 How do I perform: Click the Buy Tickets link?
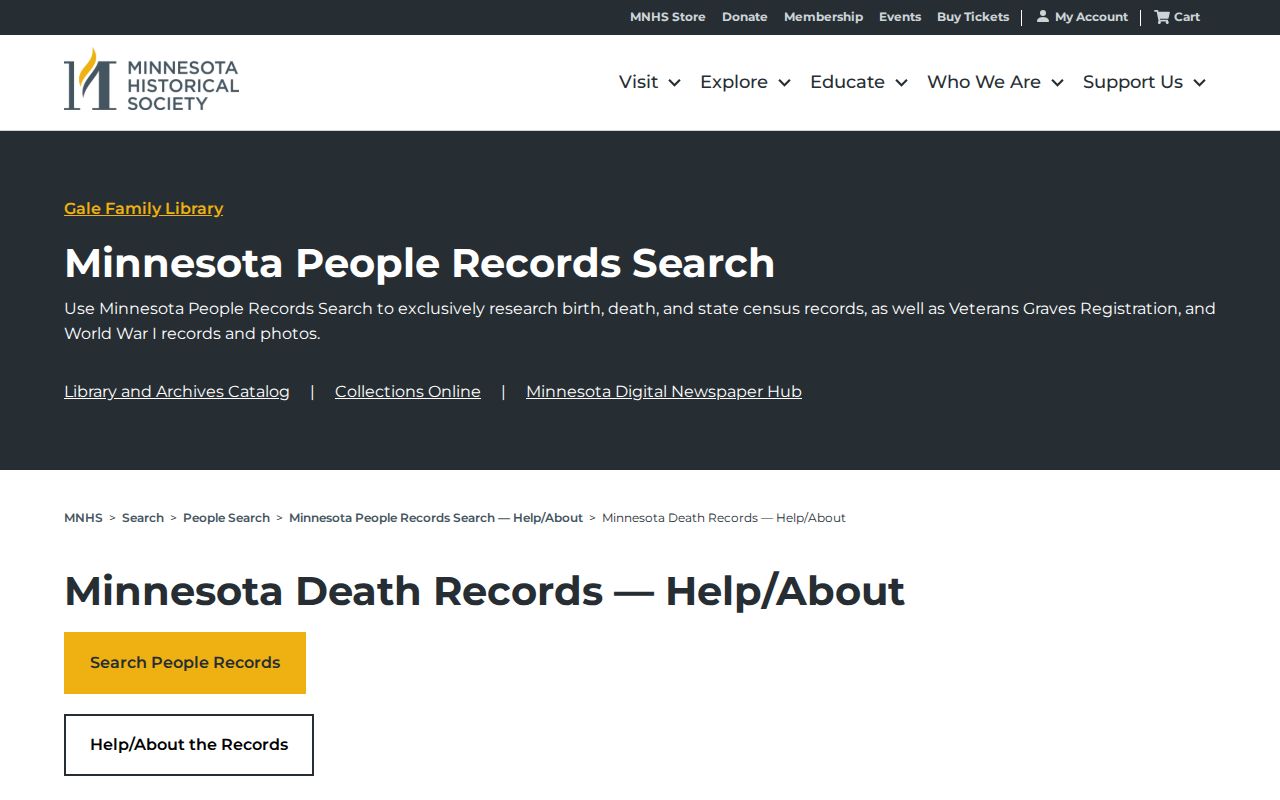pos(973,17)
